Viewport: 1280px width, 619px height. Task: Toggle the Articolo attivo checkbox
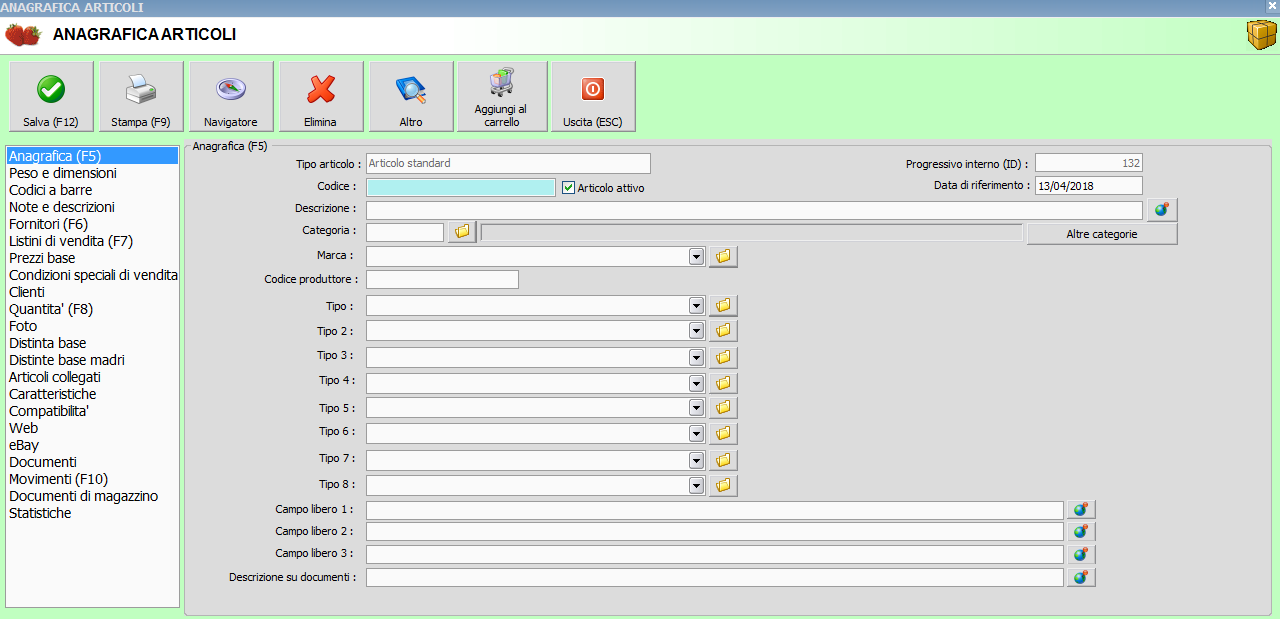pos(569,187)
